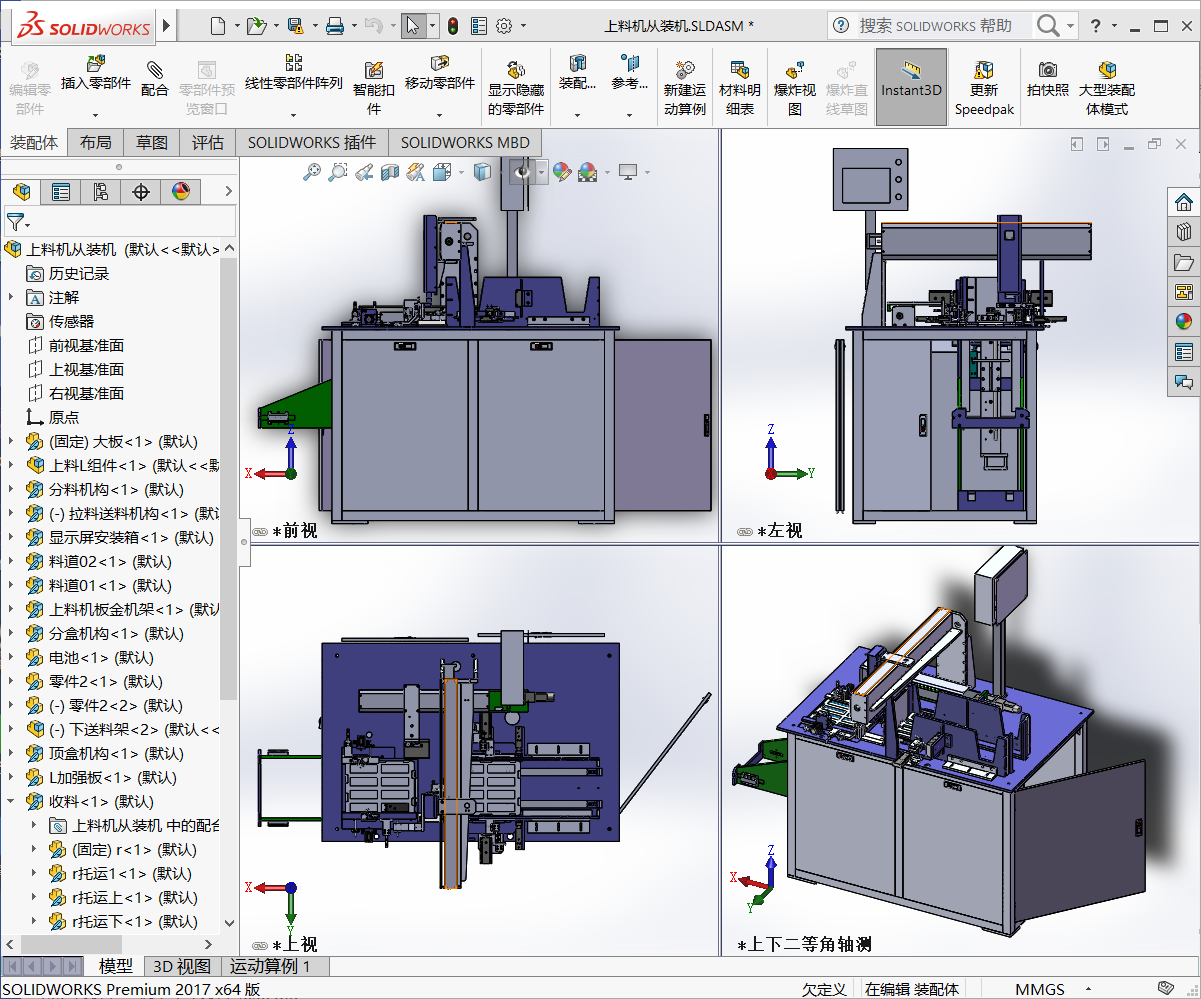Collapse the 收料<1> tree node

(11, 801)
